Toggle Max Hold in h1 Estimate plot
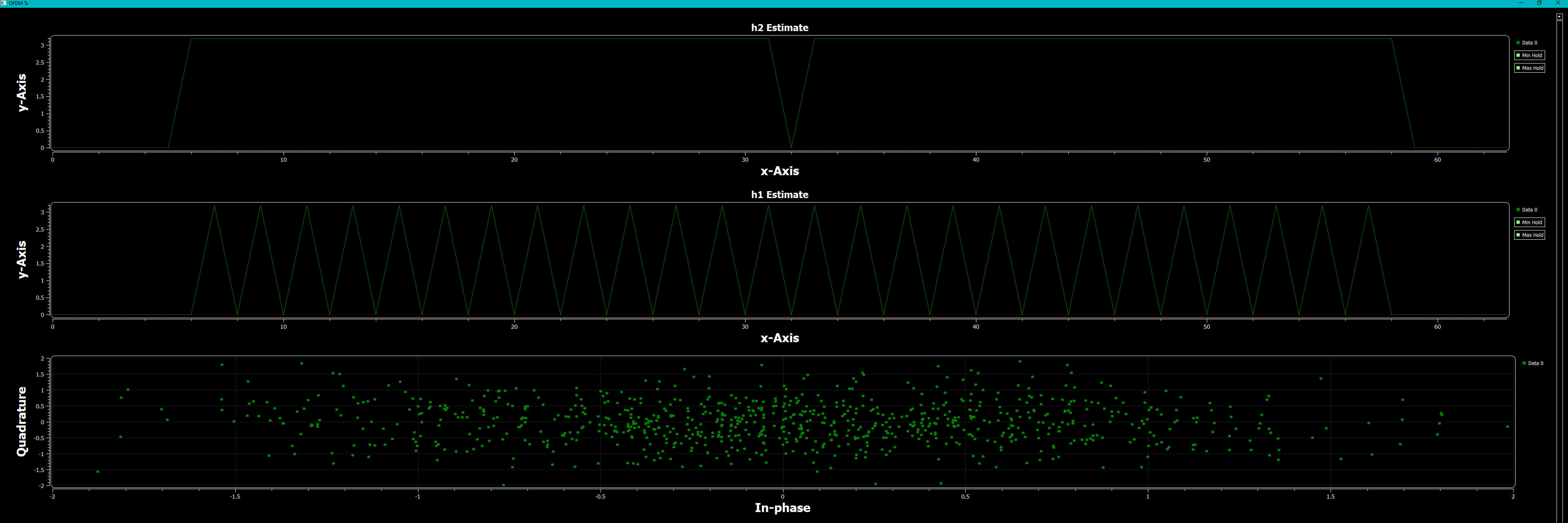Screen dimensions: 1568x523 point(1529,235)
